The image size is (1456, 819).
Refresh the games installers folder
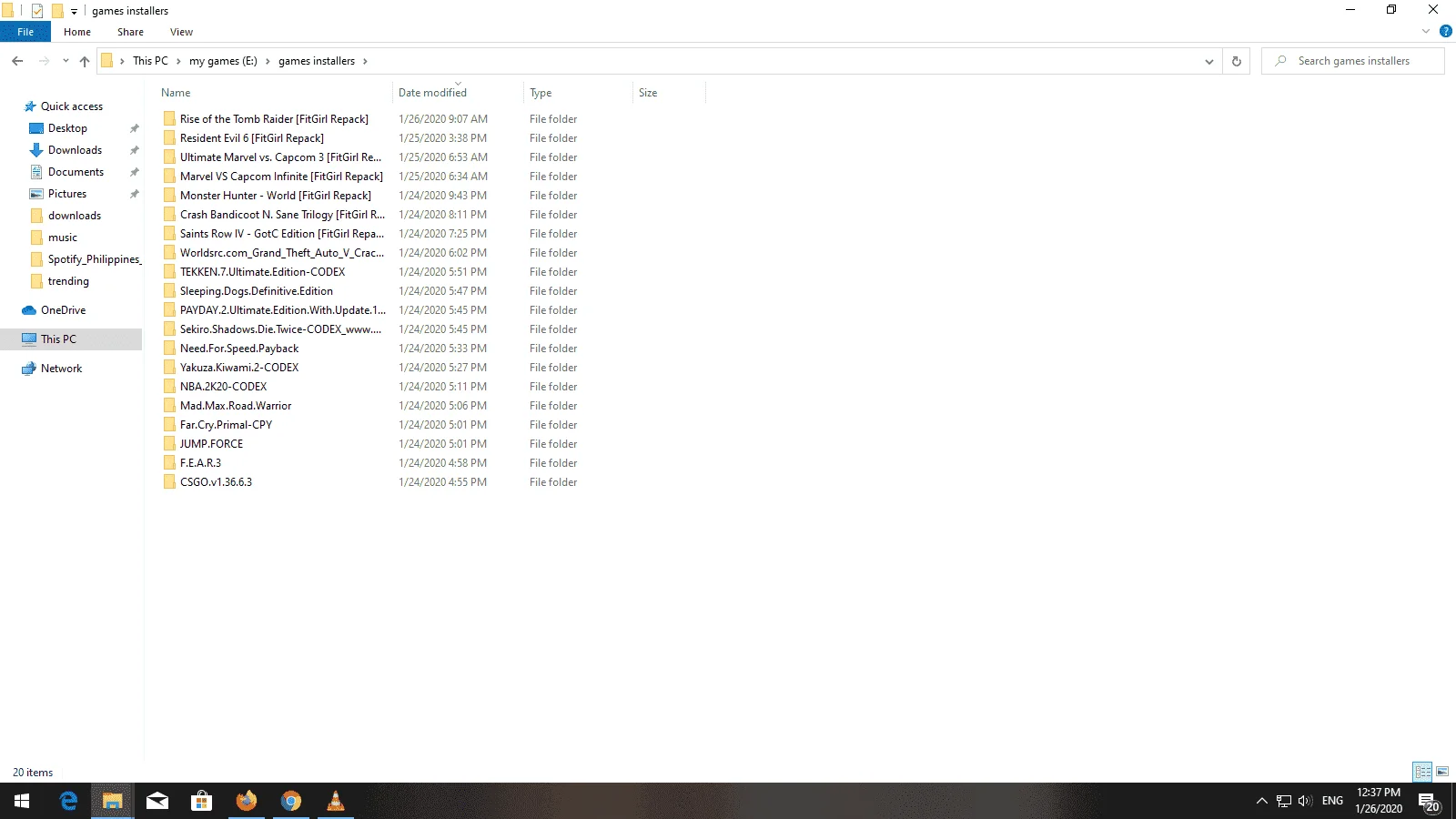pos(1236,61)
